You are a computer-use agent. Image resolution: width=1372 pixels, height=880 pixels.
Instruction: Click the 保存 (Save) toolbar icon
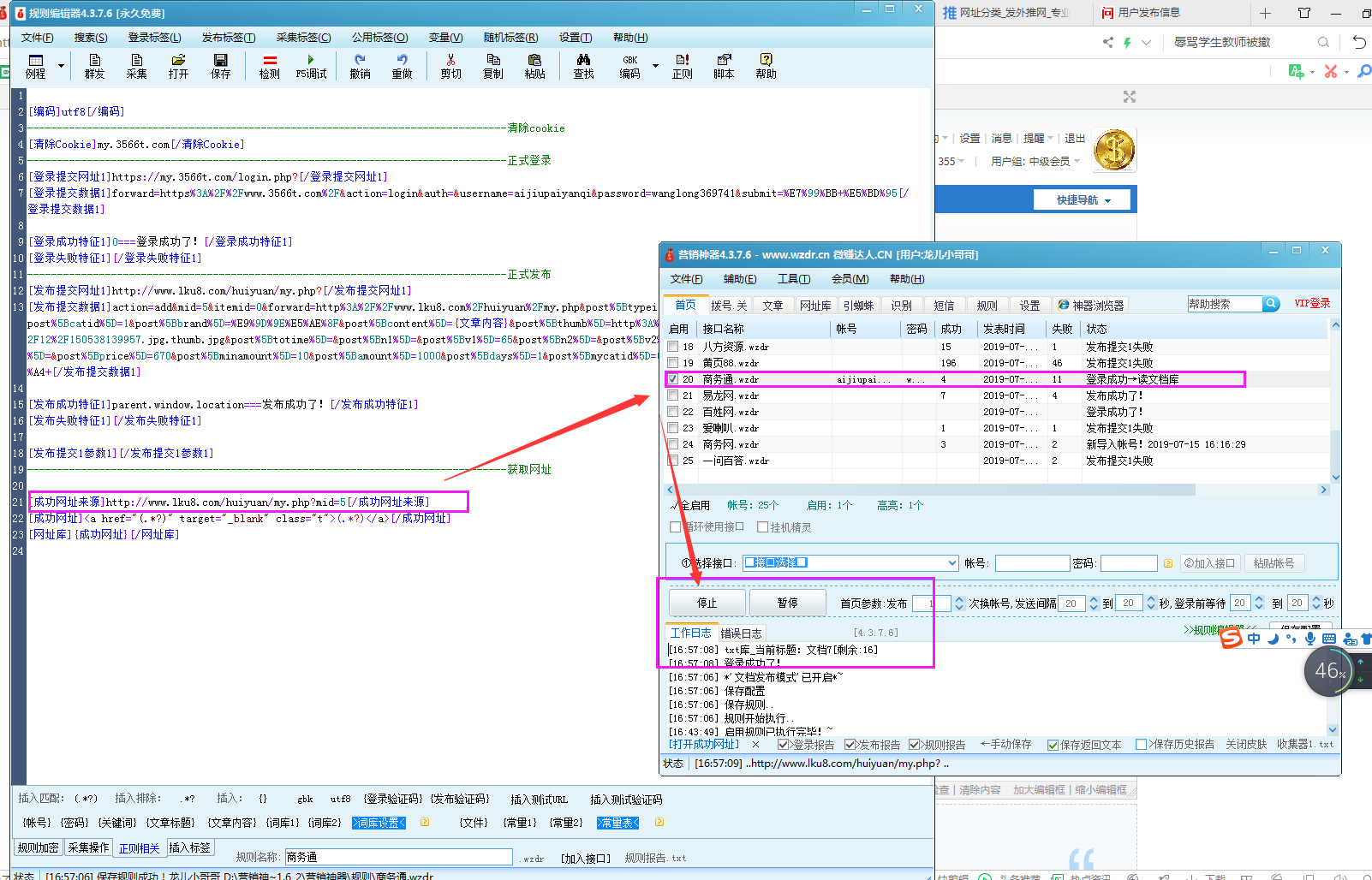coord(220,66)
